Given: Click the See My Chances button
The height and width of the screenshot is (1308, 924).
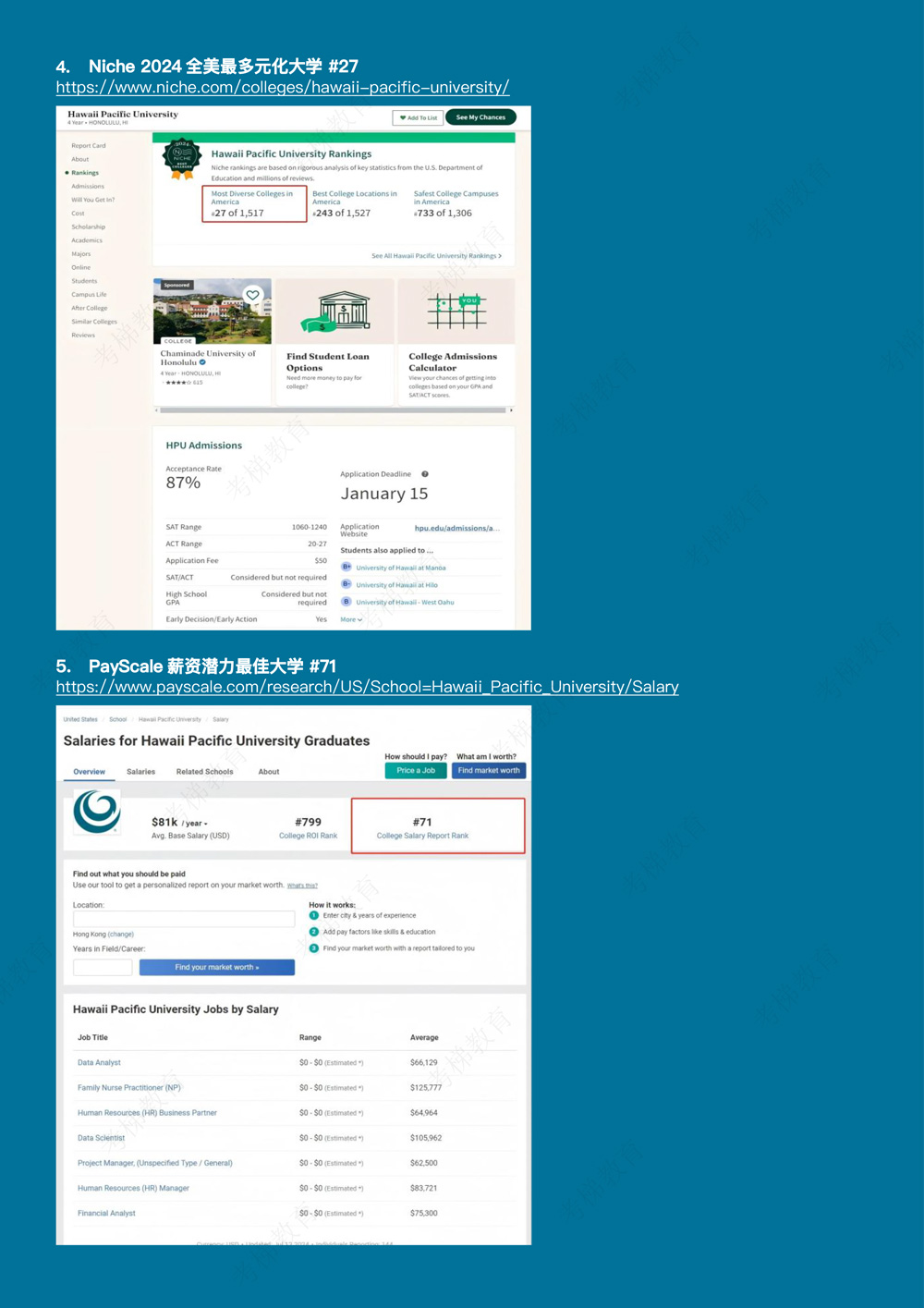Looking at the screenshot, I should click(480, 117).
